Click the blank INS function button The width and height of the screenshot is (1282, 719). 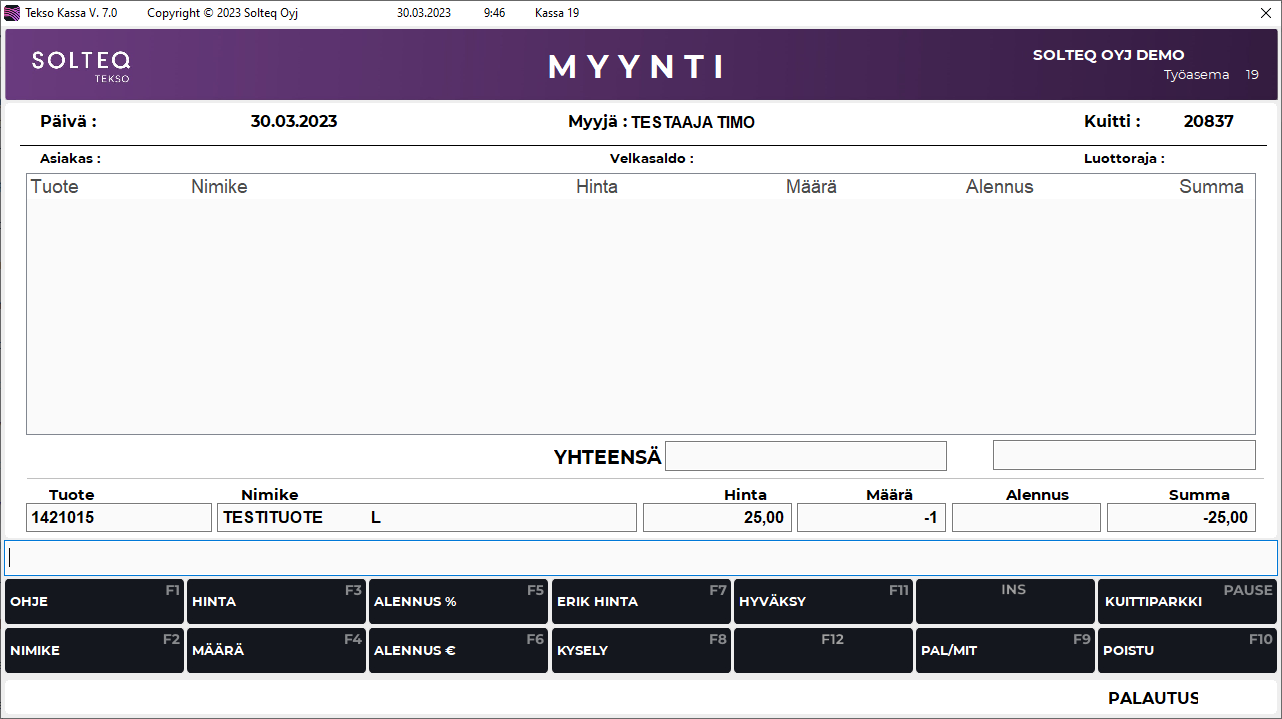(1005, 601)
